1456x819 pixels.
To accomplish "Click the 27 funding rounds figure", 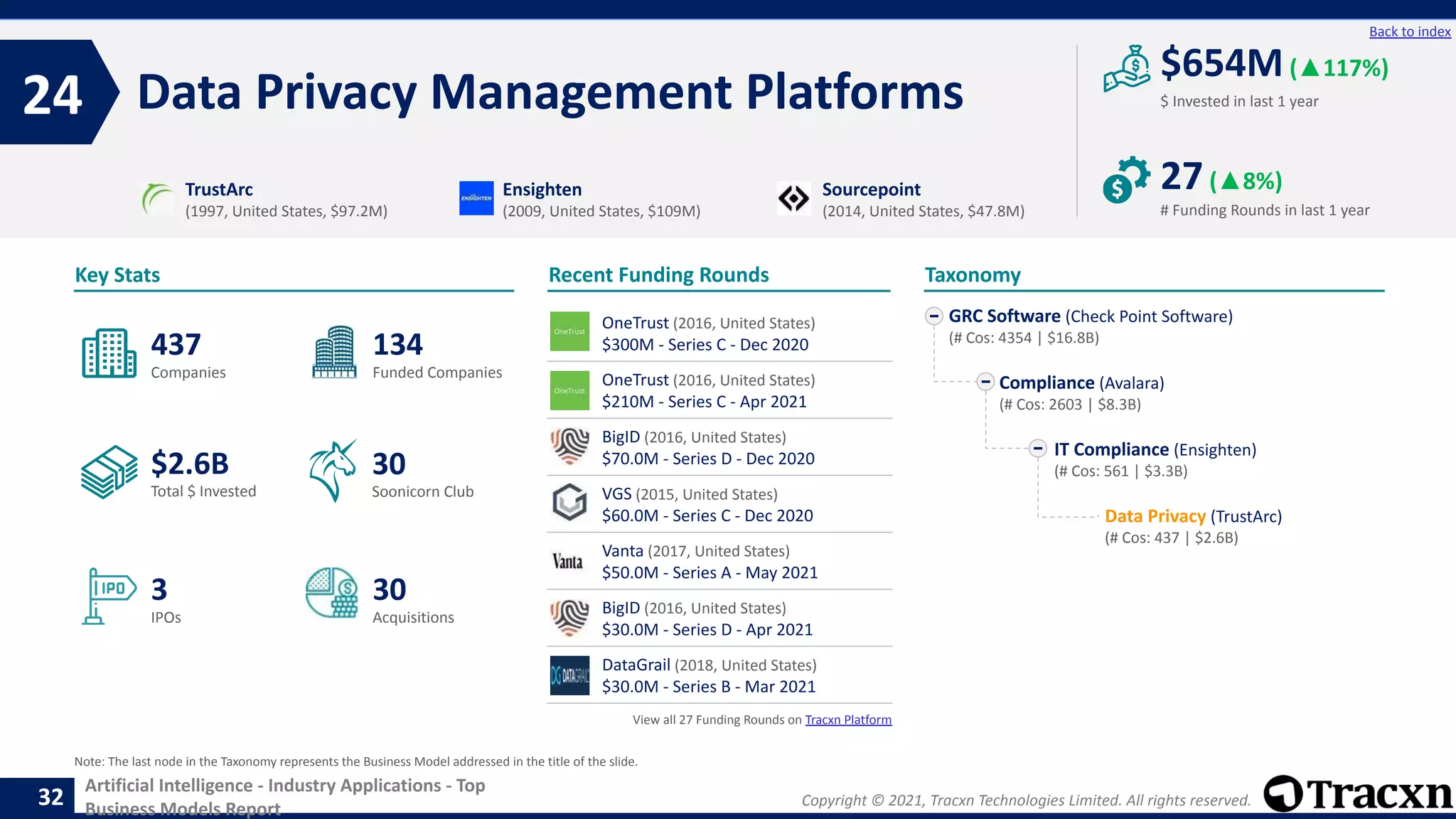I will coord(1182,176).
